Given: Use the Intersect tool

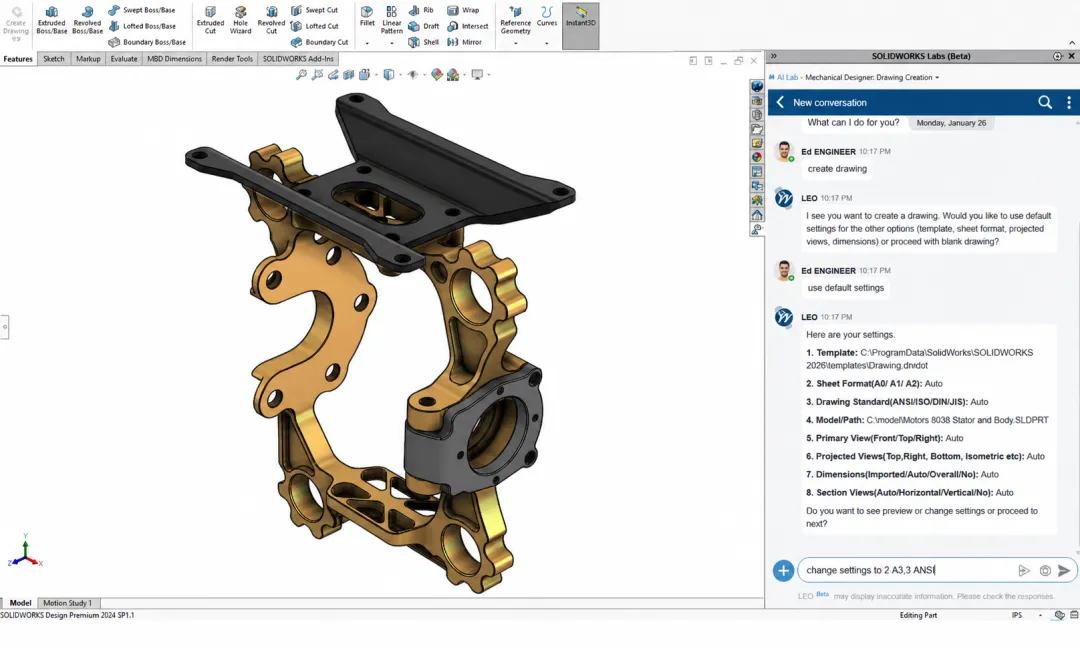Looking at the screenshot, I should click(468, 26).
